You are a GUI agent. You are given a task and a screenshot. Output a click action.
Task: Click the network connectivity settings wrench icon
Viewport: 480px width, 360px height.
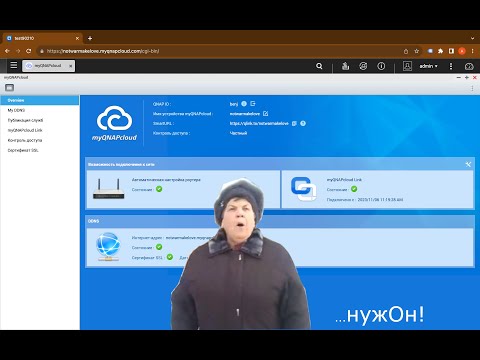[x=468, y=164]
